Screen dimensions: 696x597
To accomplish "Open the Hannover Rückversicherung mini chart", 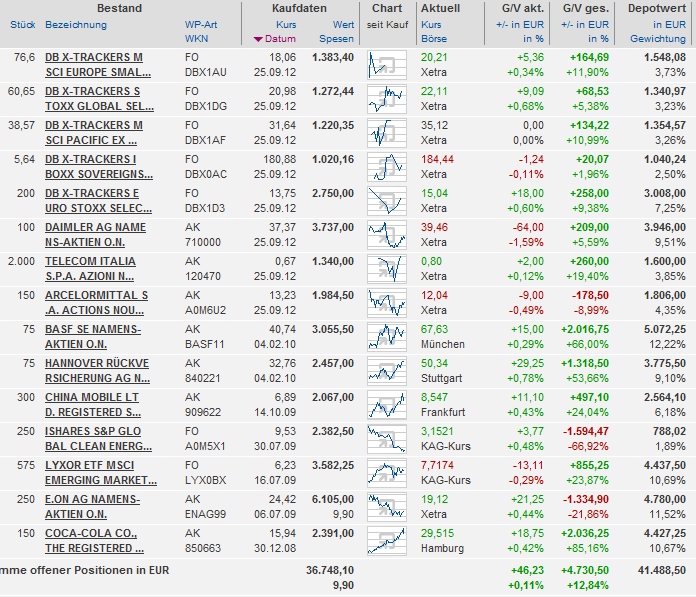I will click(387, 371).
